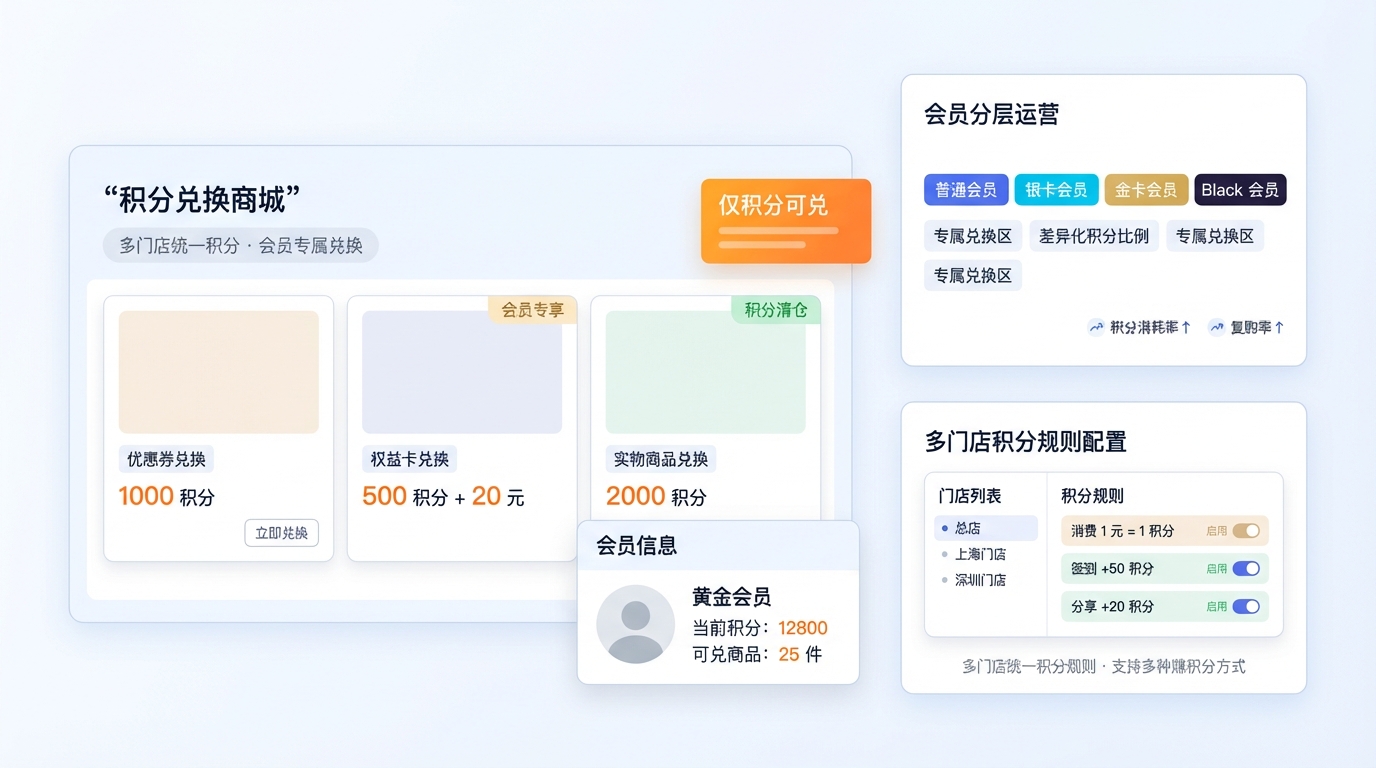This screenshot has width=1376, height=768.
Task: Turn off the 分享 +20 积分 switch
Action: click(x=1245, y=606)
